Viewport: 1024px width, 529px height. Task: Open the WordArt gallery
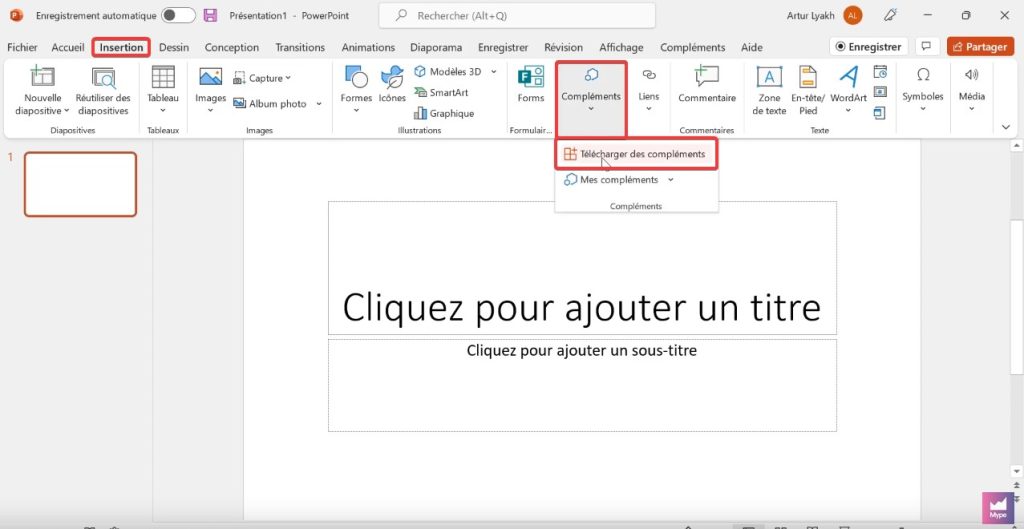(848, 90)
